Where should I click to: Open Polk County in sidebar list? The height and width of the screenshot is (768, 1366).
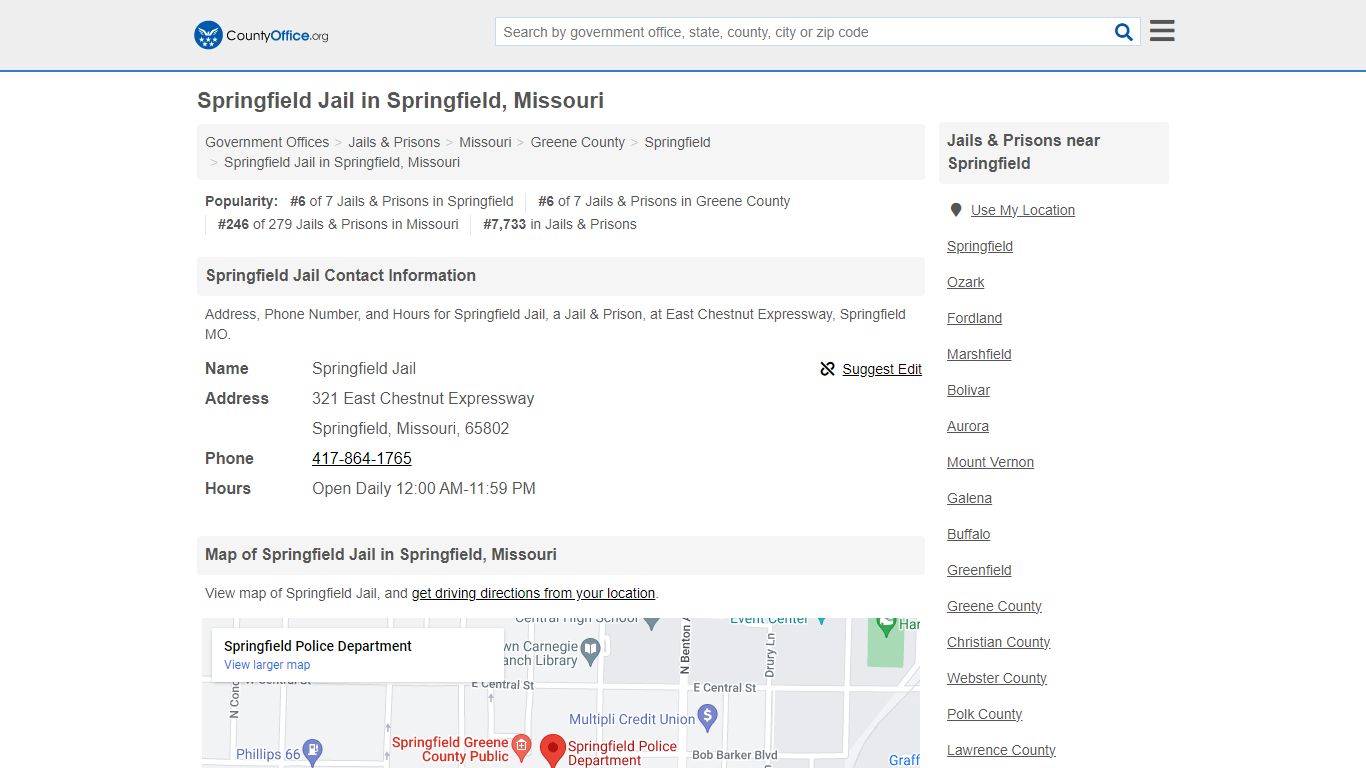click(984, 714)
